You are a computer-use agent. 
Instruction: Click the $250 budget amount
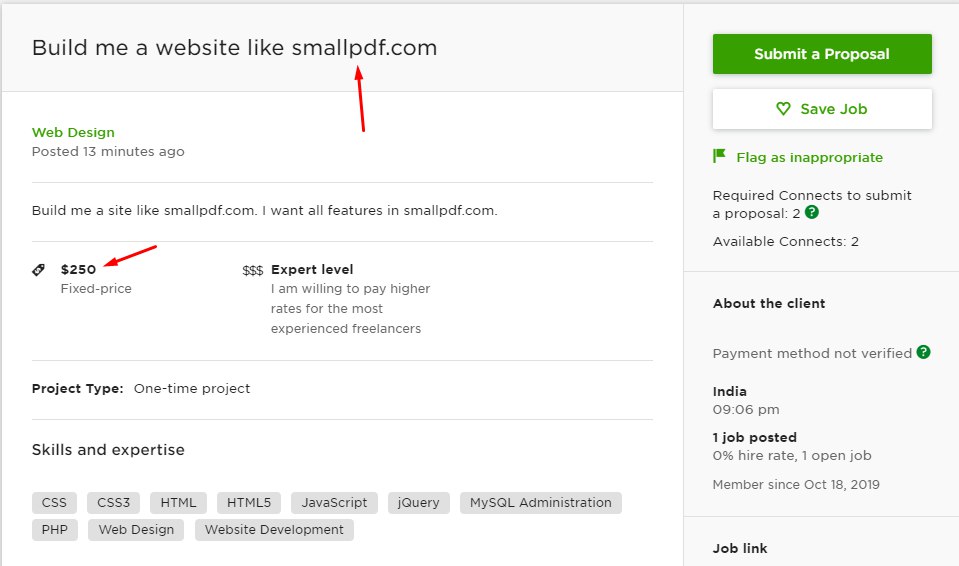78,269
